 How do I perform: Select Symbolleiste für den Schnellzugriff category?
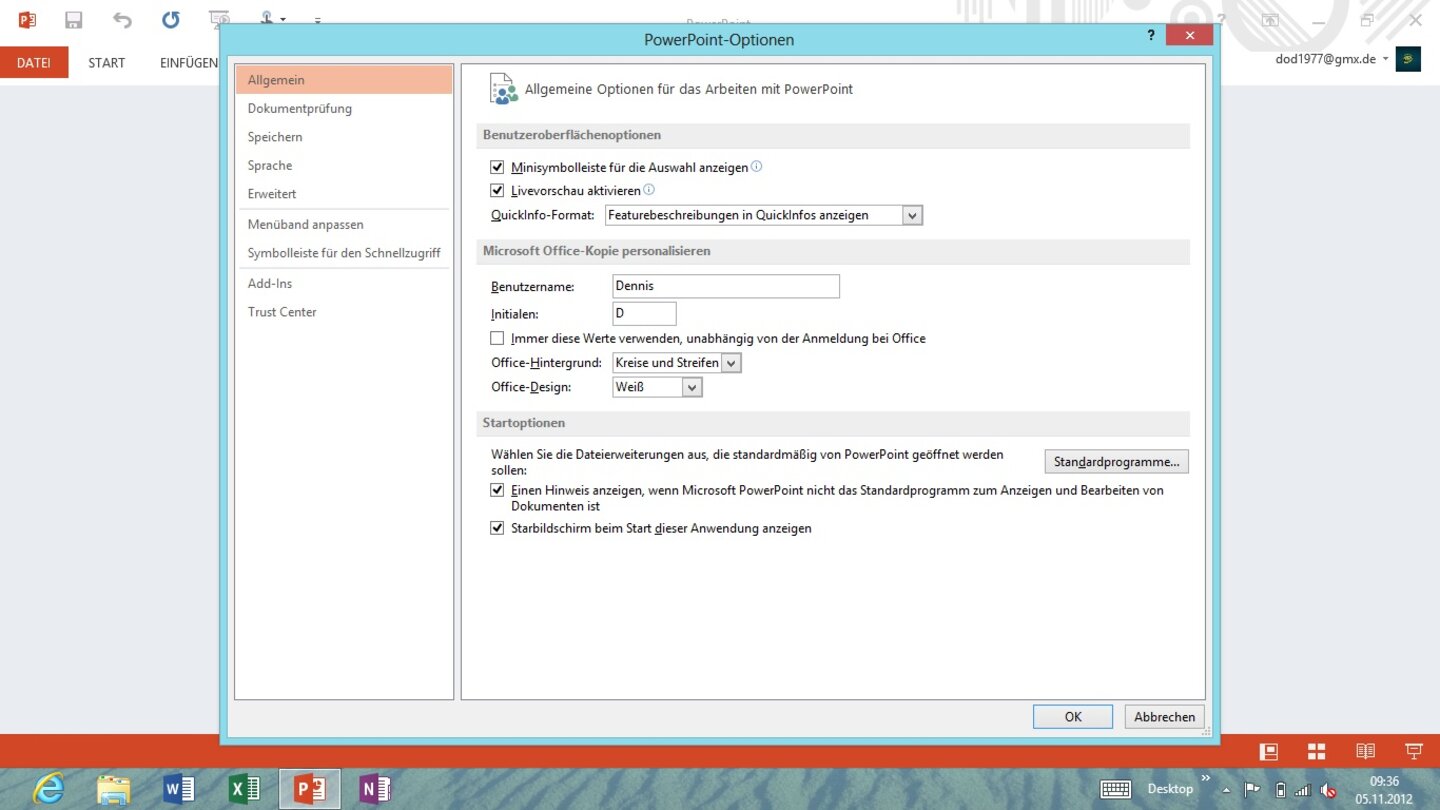344,253
